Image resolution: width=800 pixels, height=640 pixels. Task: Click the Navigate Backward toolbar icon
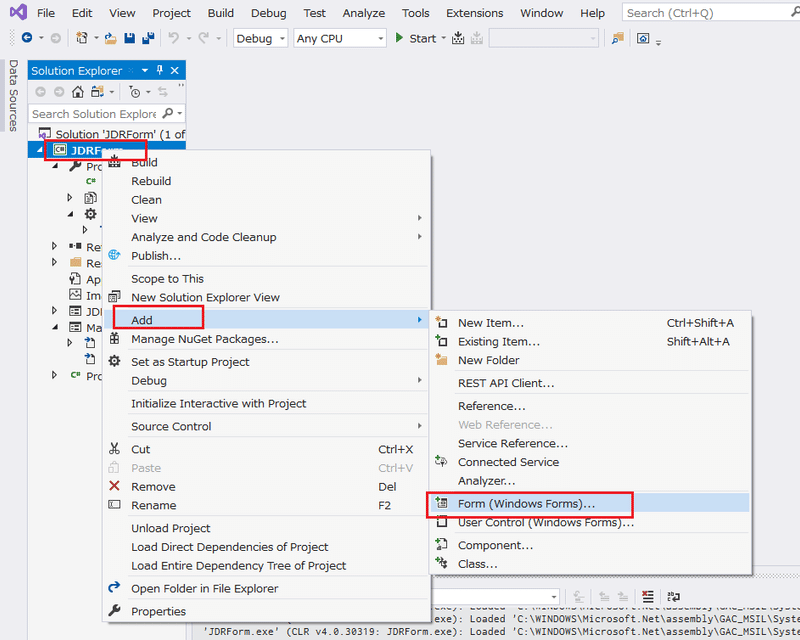tap(27, 38)
